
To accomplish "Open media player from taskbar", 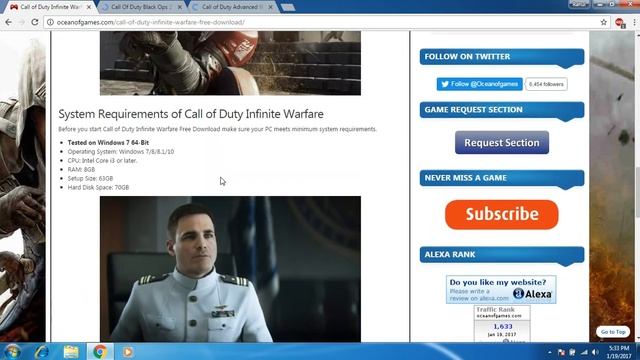I will click(127, 352).
